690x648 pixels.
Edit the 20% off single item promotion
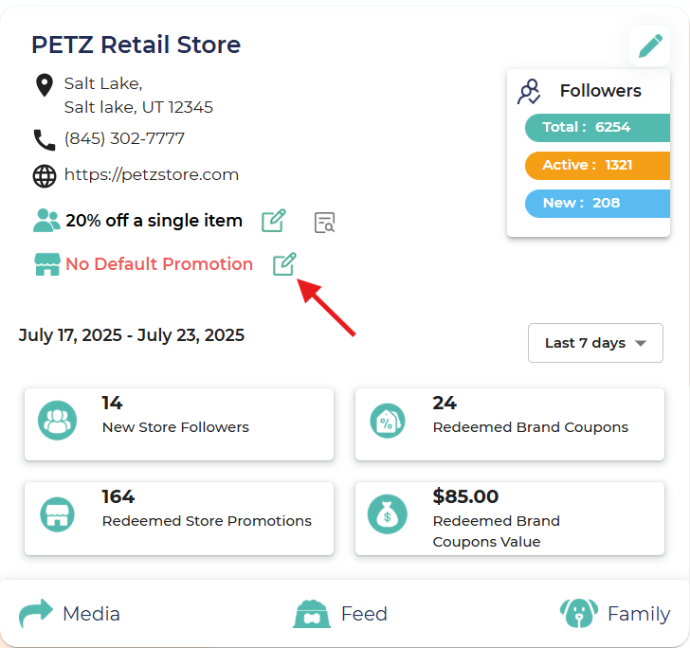(274, 221)
